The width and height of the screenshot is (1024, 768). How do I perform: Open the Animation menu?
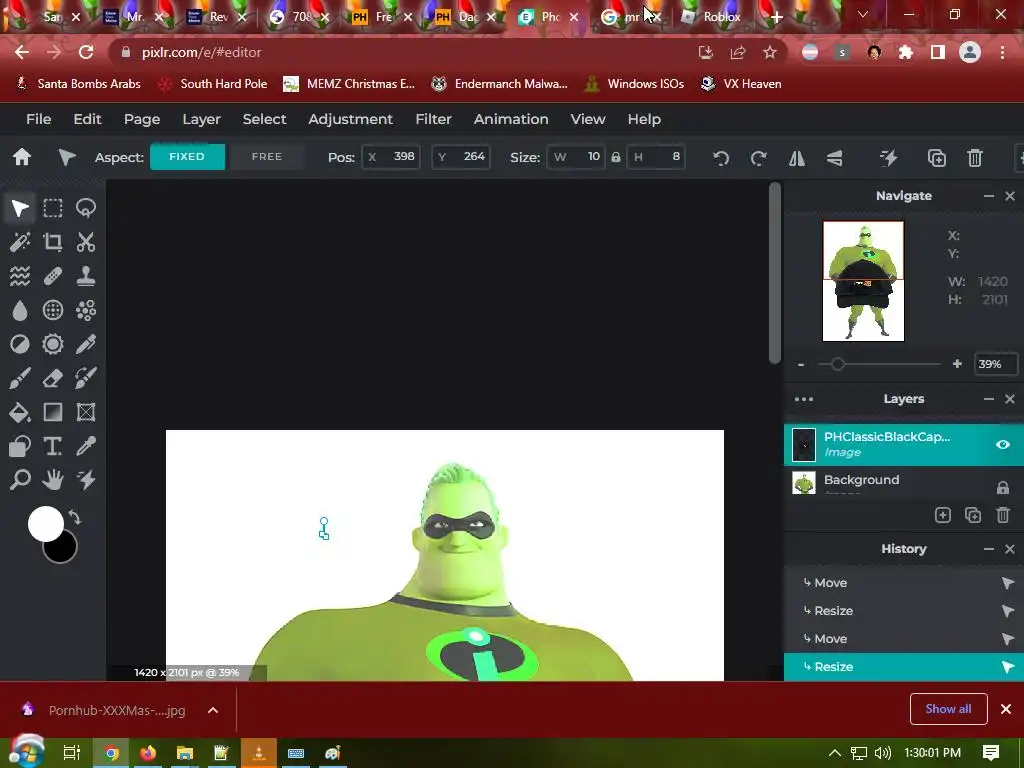[x=511, y=119]
